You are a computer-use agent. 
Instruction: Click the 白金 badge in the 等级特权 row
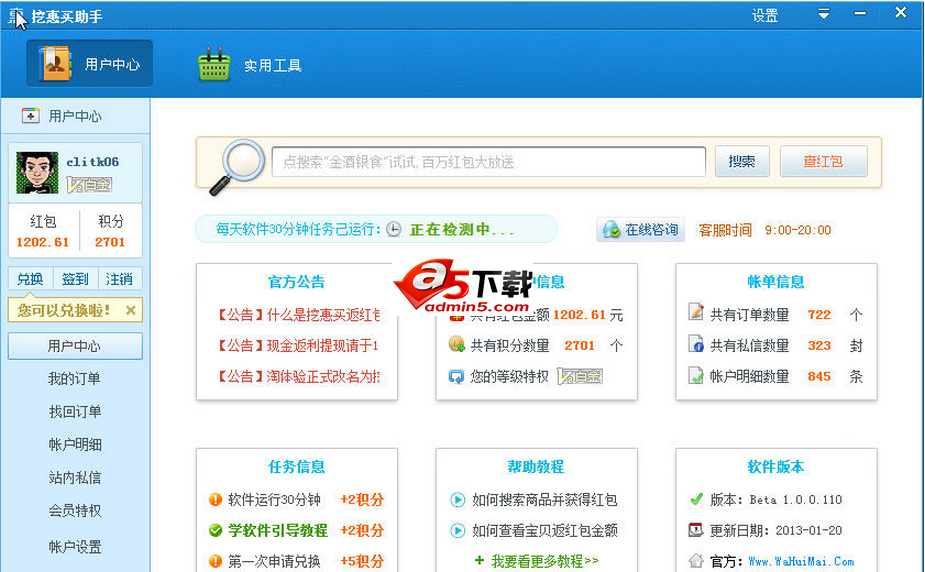580,376
